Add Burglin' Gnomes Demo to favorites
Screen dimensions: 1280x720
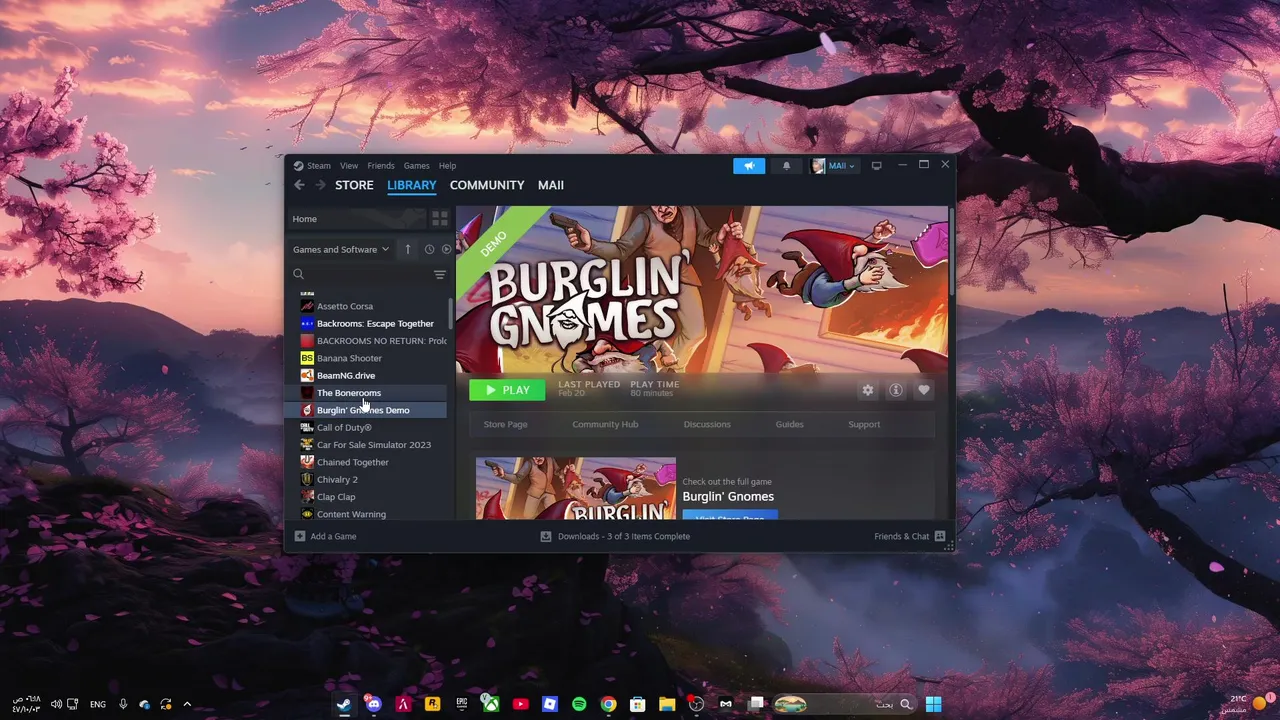(x=924, y=390)
